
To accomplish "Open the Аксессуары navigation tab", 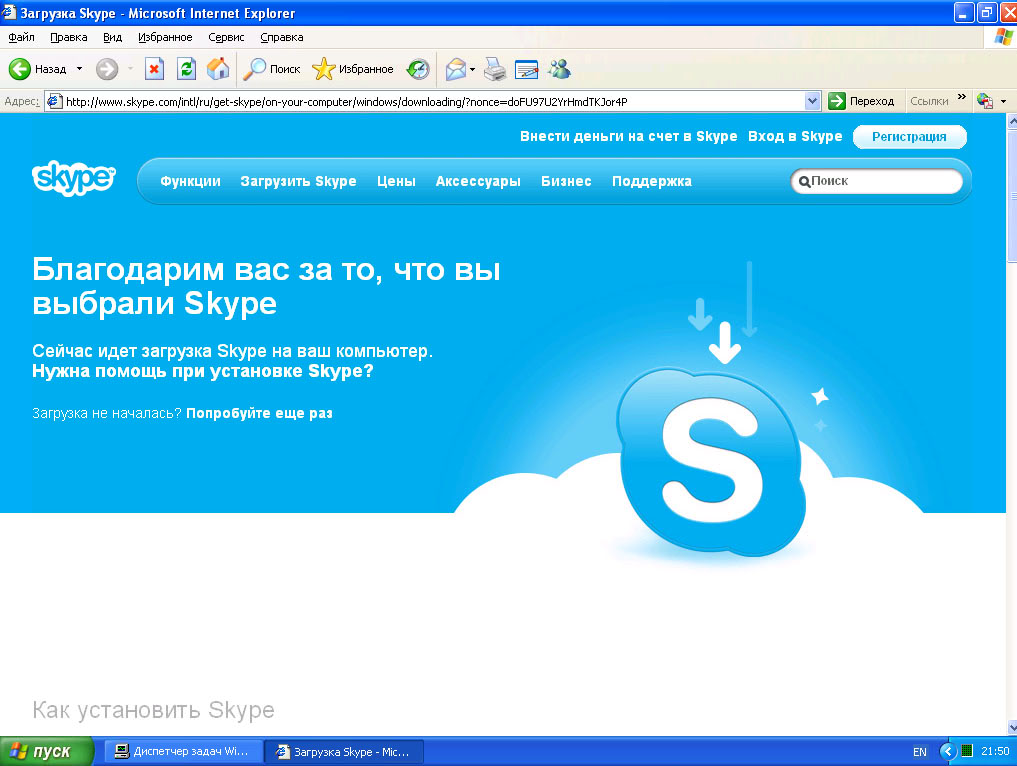I will point(478,181).
